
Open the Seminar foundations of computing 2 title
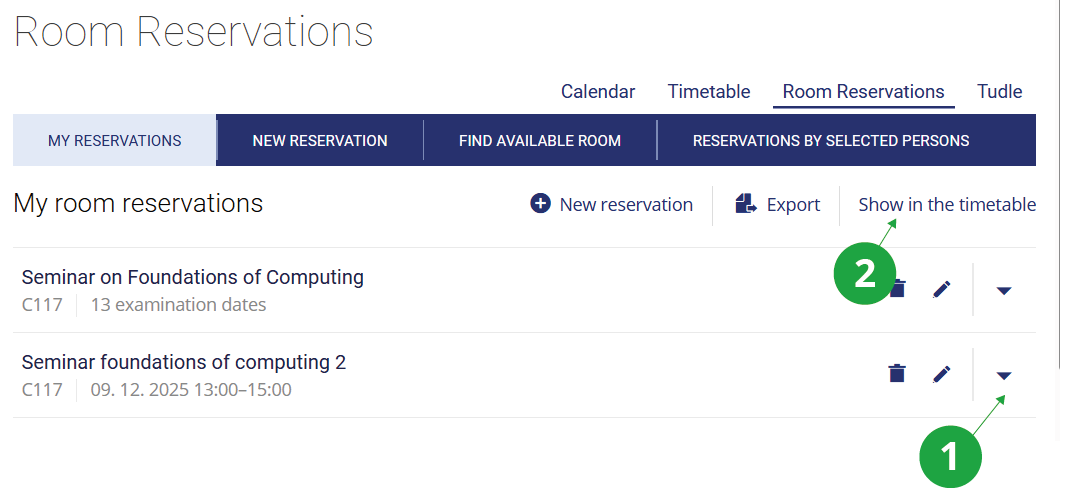coord(184,362)
